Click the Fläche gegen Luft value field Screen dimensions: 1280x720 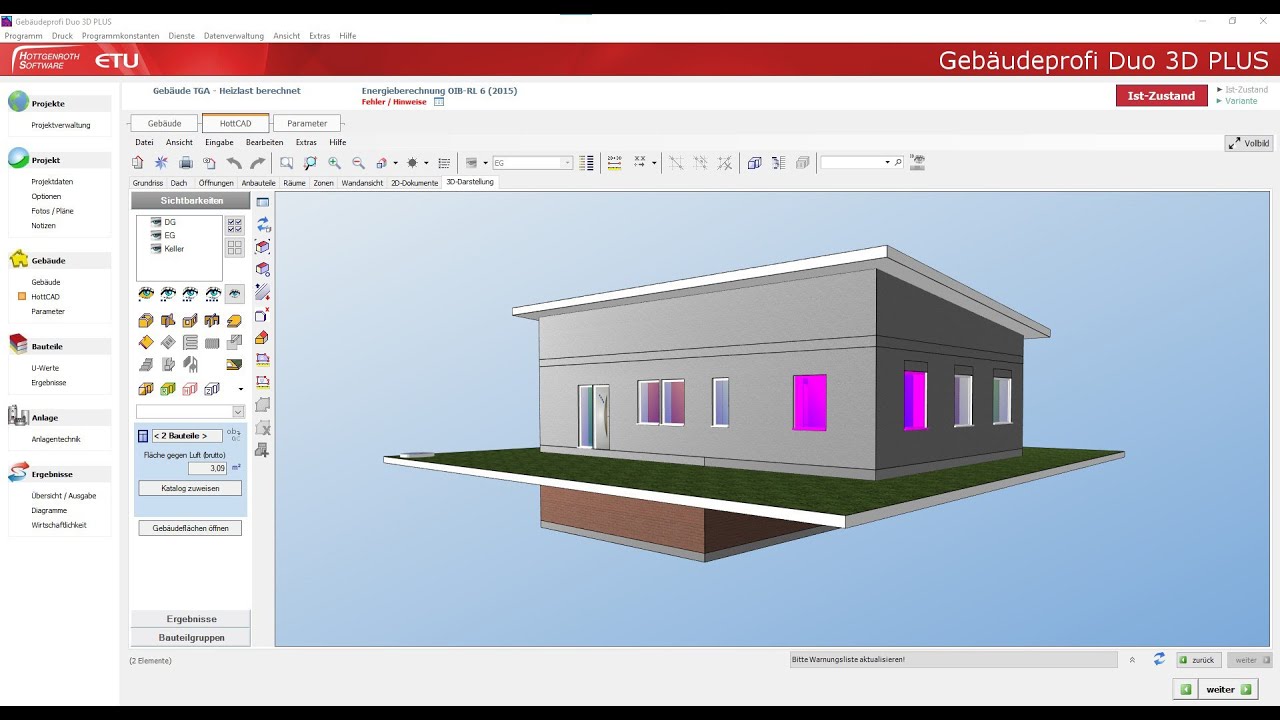(208, 468)
